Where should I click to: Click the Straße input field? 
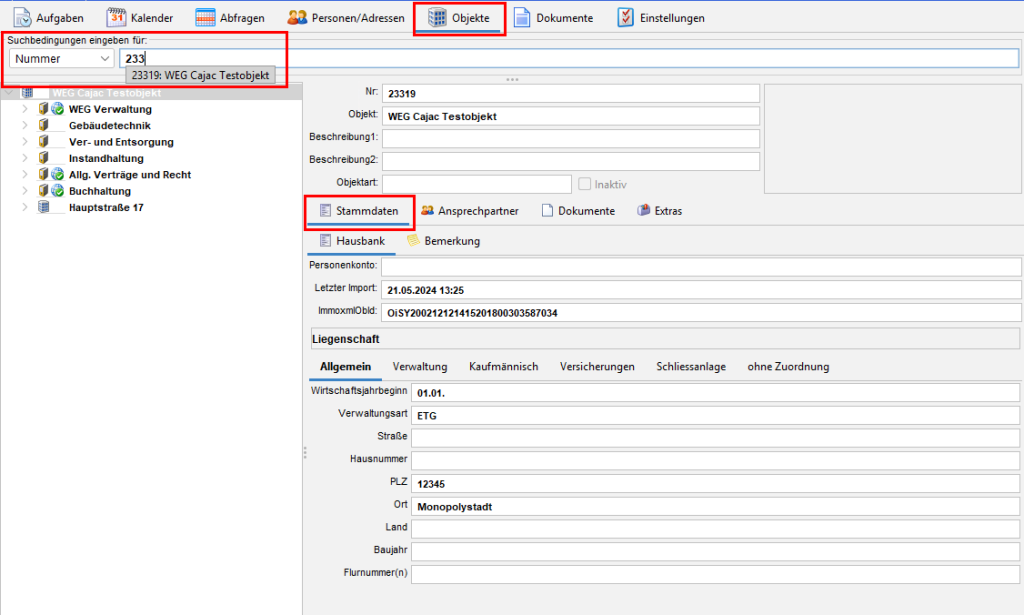click(x=714, y=437)
